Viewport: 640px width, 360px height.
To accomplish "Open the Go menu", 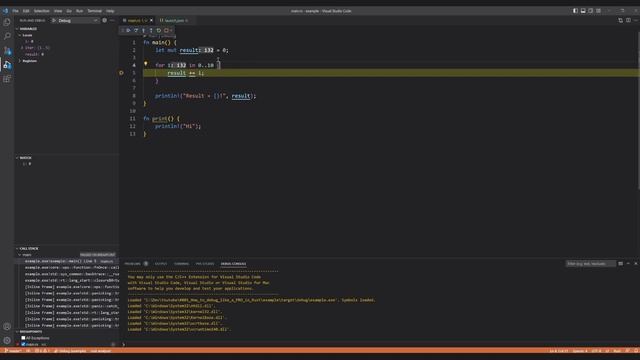I will tap(69, 11).
